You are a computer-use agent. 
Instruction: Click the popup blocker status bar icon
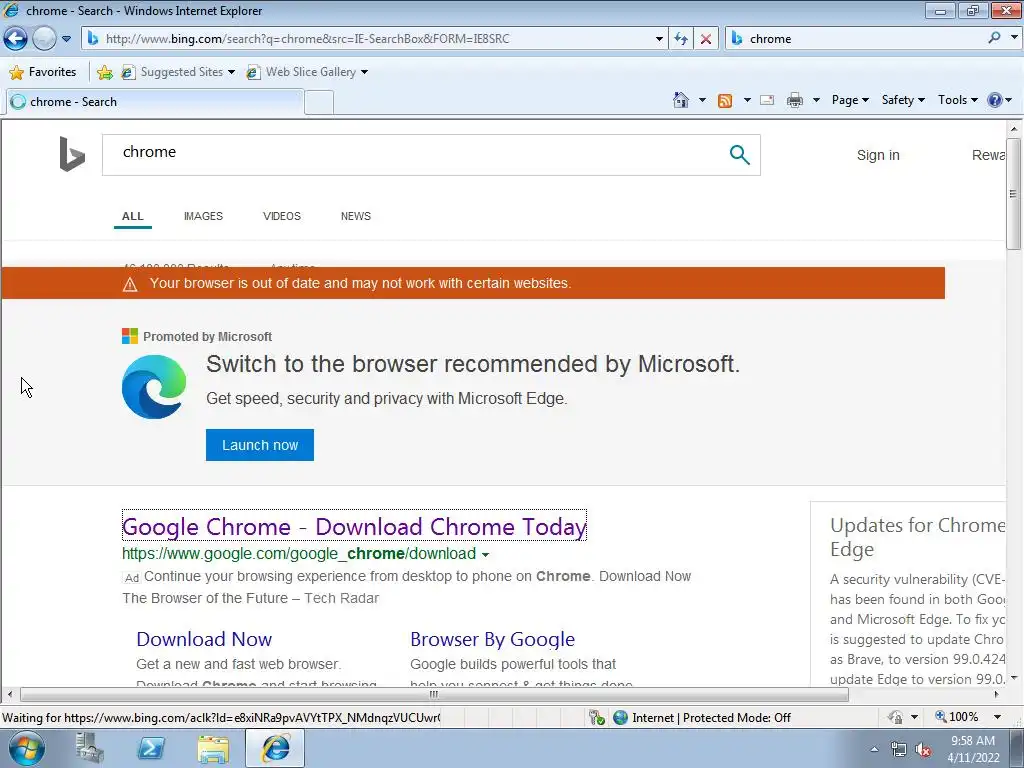pos(596,718)
